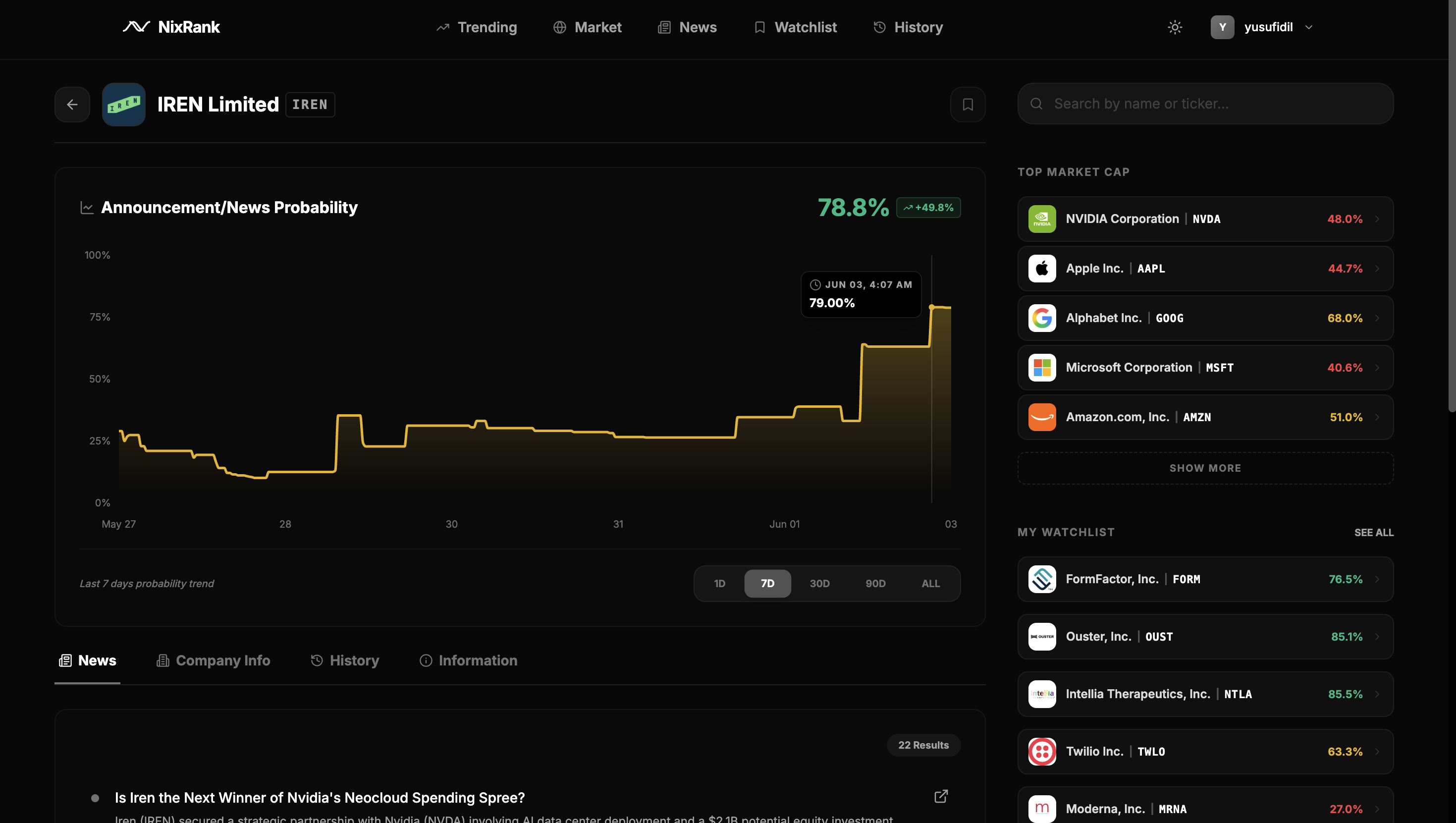The width and height of the screenshot is (1456, 823).
Task: Click the Information tab info icon
Action: point(426,660)
